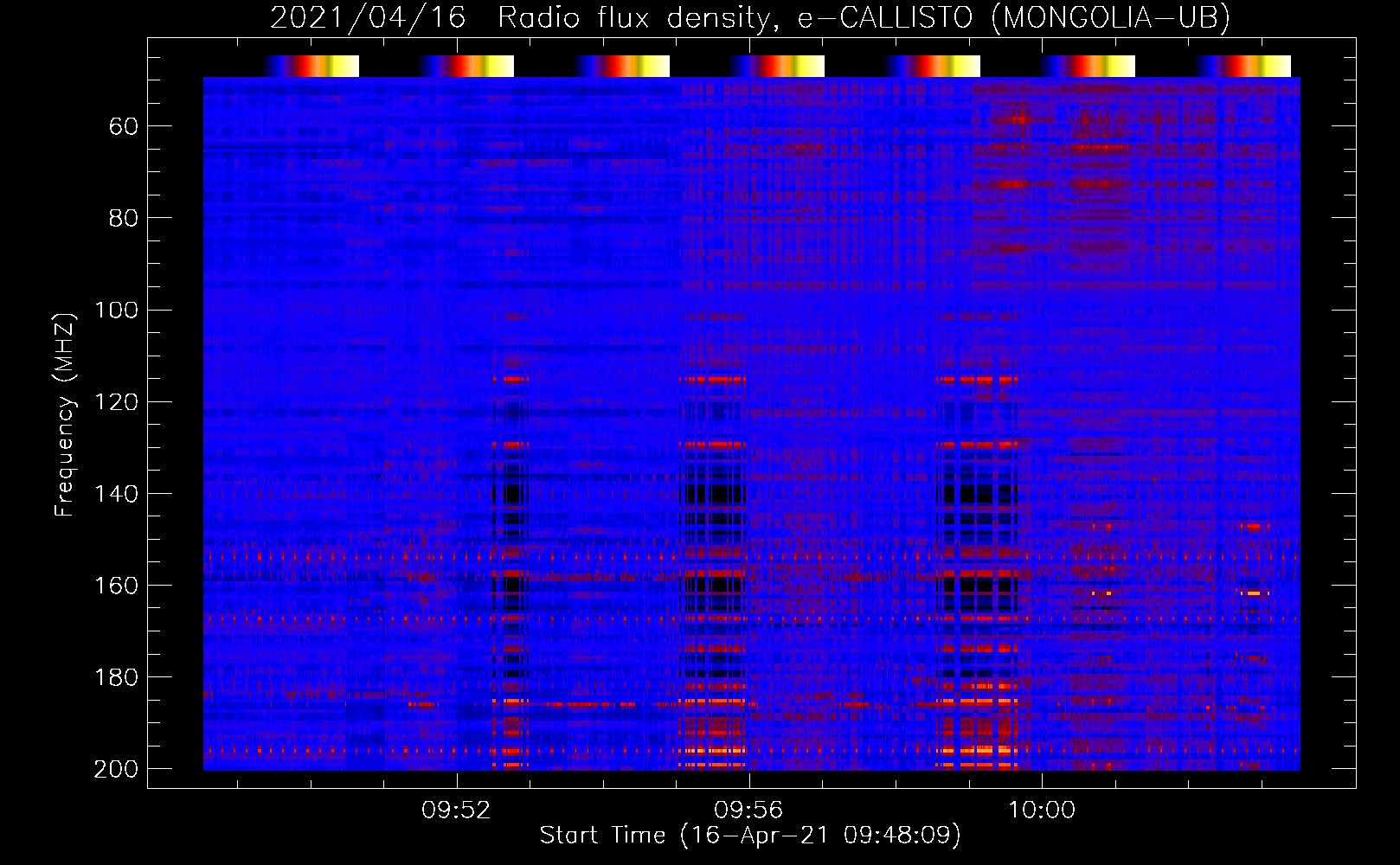Screen dimensions: 1400x865
Task: Click the first color bar legend on the left
Action: (311, 66)
